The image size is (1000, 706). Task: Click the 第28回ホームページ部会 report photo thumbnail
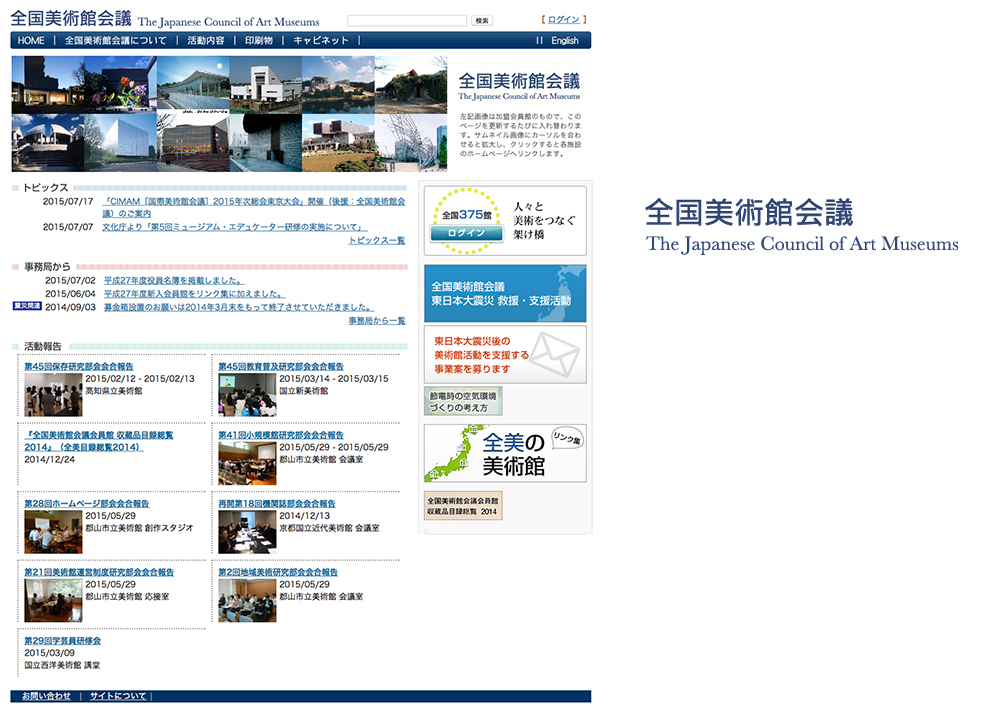pyautogui.click(x=54, y=532)
